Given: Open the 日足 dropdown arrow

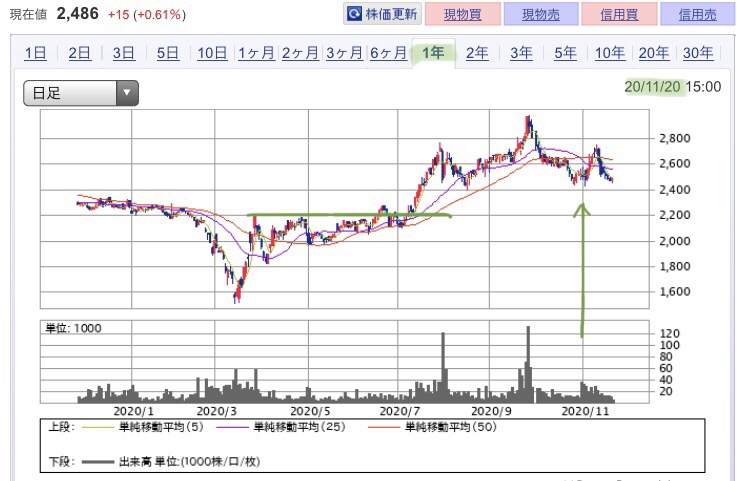Looking at the screenshot, I should coord(127,93).
